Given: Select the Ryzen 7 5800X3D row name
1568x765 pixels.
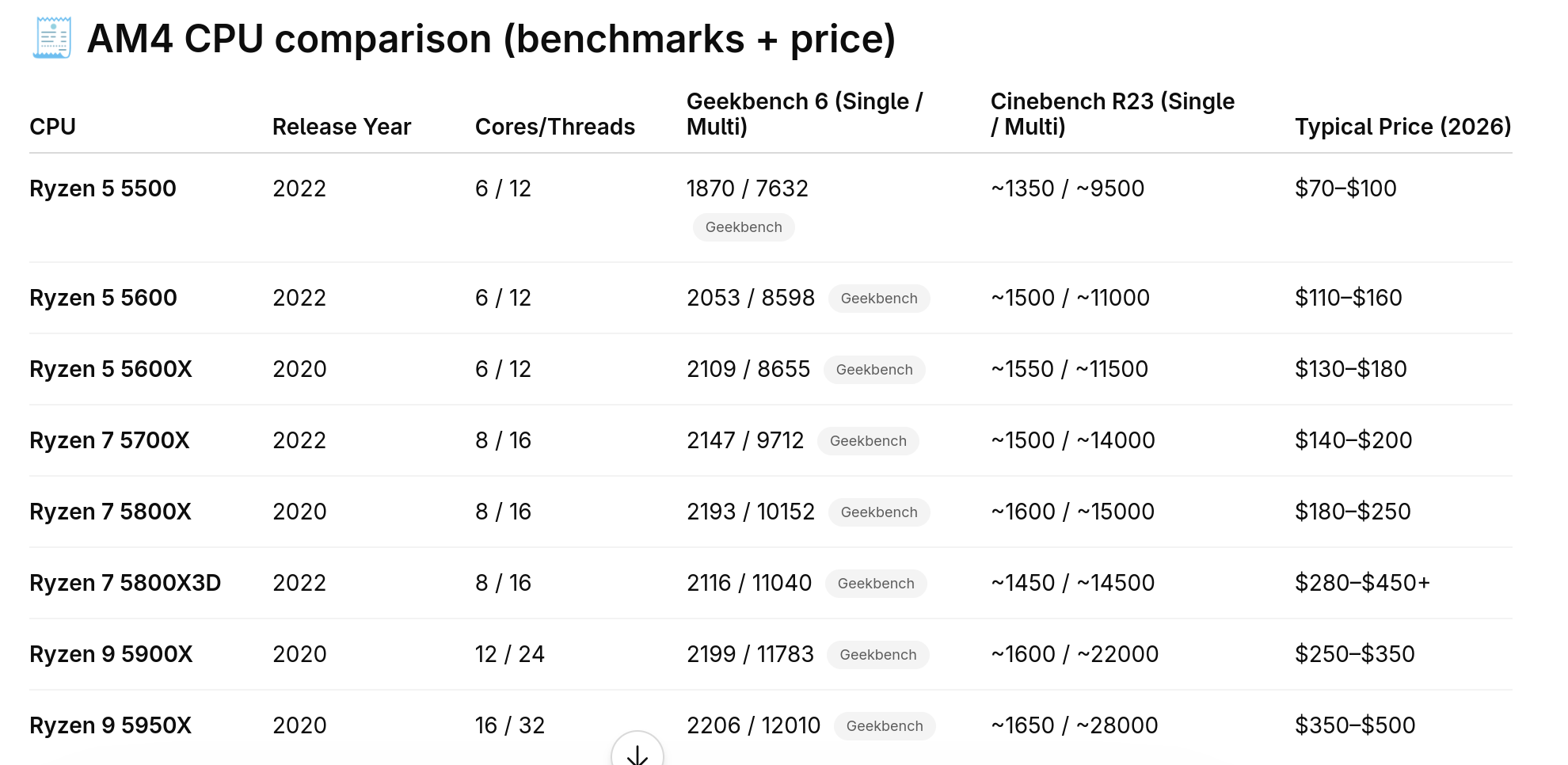Looking at the screenshot, I should 125,583.
